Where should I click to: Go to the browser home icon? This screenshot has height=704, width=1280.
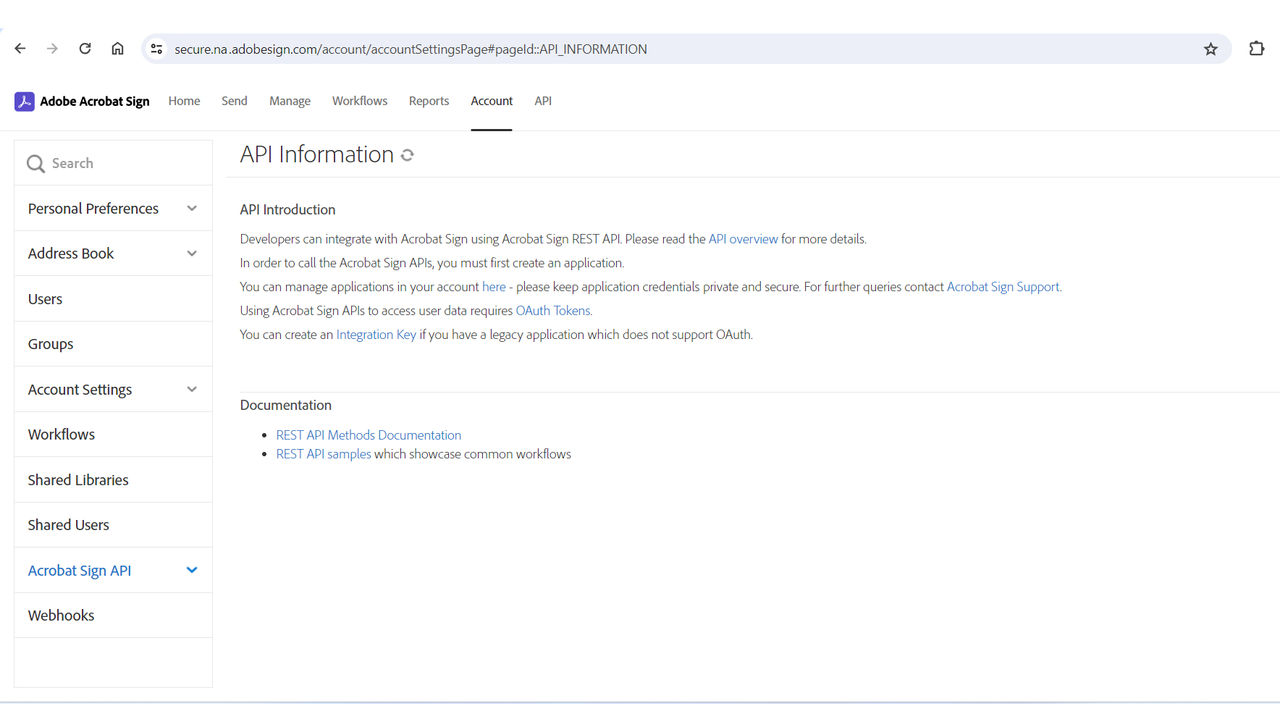(117, 49)
